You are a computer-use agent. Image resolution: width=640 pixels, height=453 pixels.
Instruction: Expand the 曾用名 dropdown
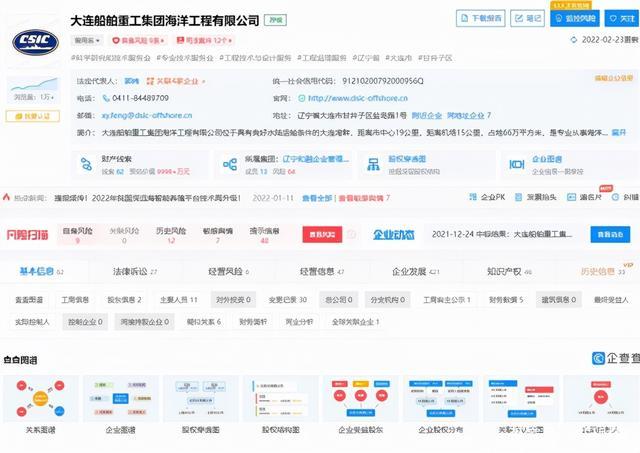pyautogui.click(x=87, y=40)
